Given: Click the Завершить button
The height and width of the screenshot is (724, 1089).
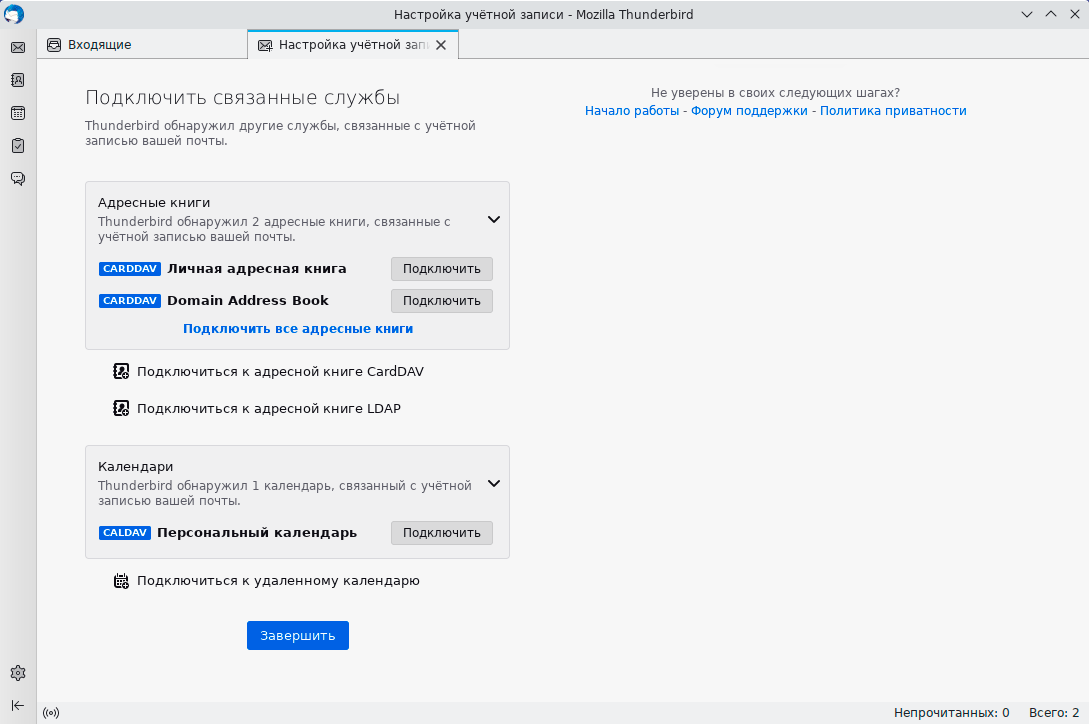Looking at the screenshot, I should [x=298, y=636].
